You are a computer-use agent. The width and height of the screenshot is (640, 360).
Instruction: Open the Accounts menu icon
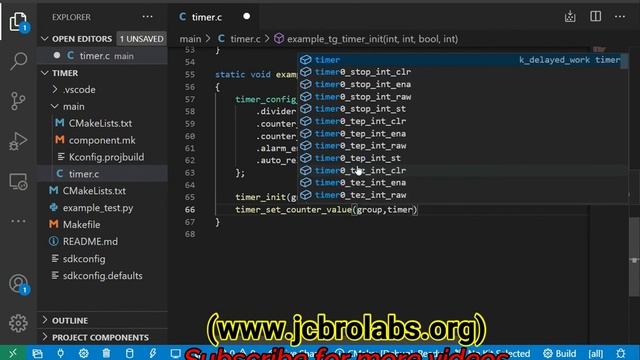18,284
